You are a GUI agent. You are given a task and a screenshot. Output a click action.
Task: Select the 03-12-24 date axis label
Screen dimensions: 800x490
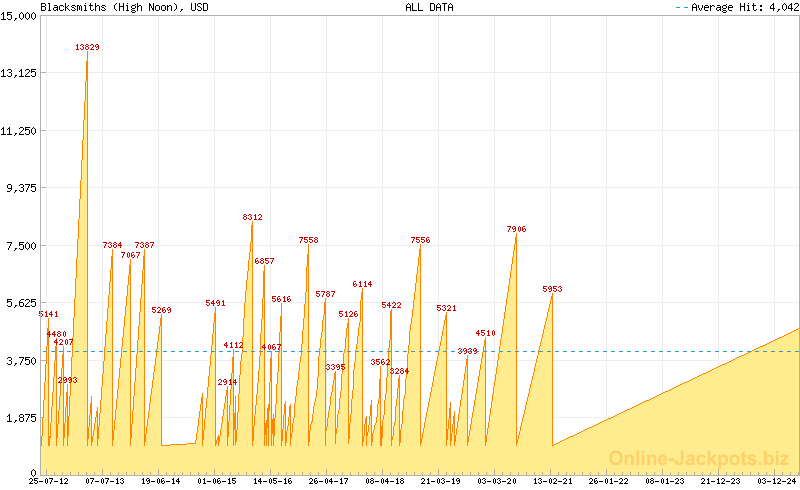(x=776, y=481)
